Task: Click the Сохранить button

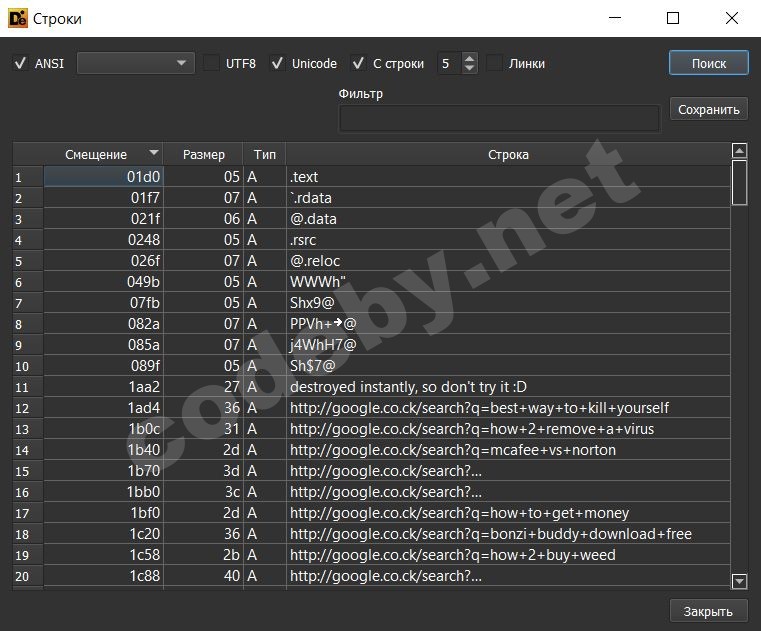Action: [x=709, y=110]
